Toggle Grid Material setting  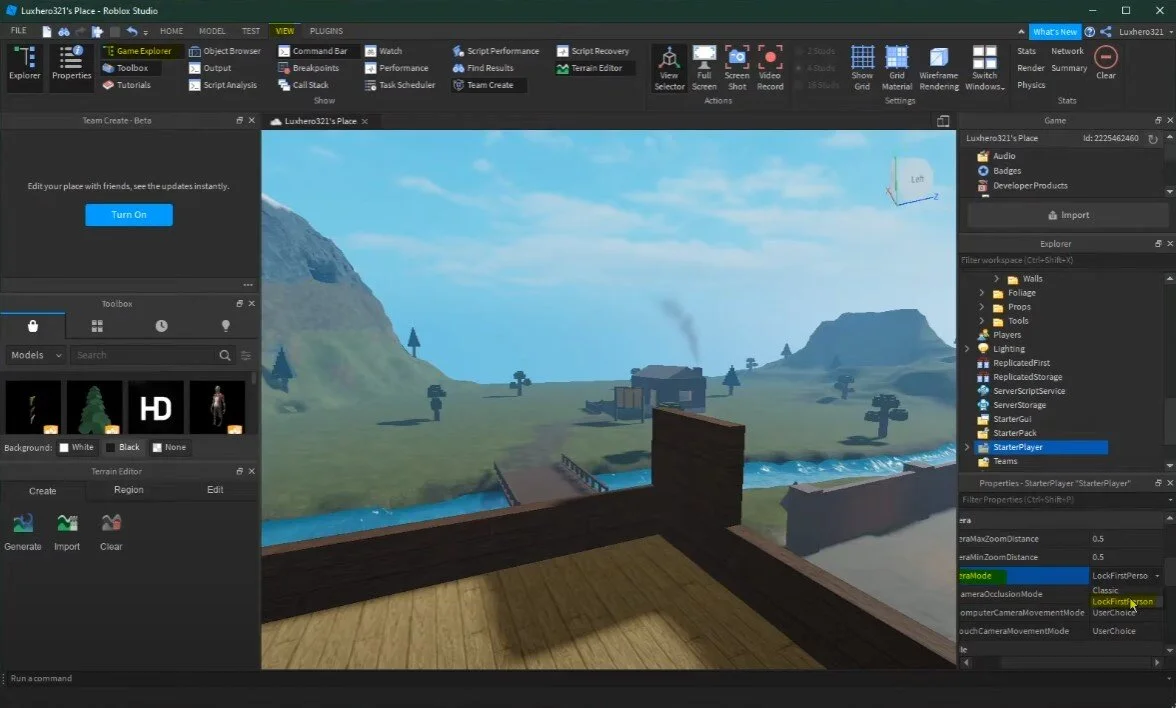[x=896, y=68]
